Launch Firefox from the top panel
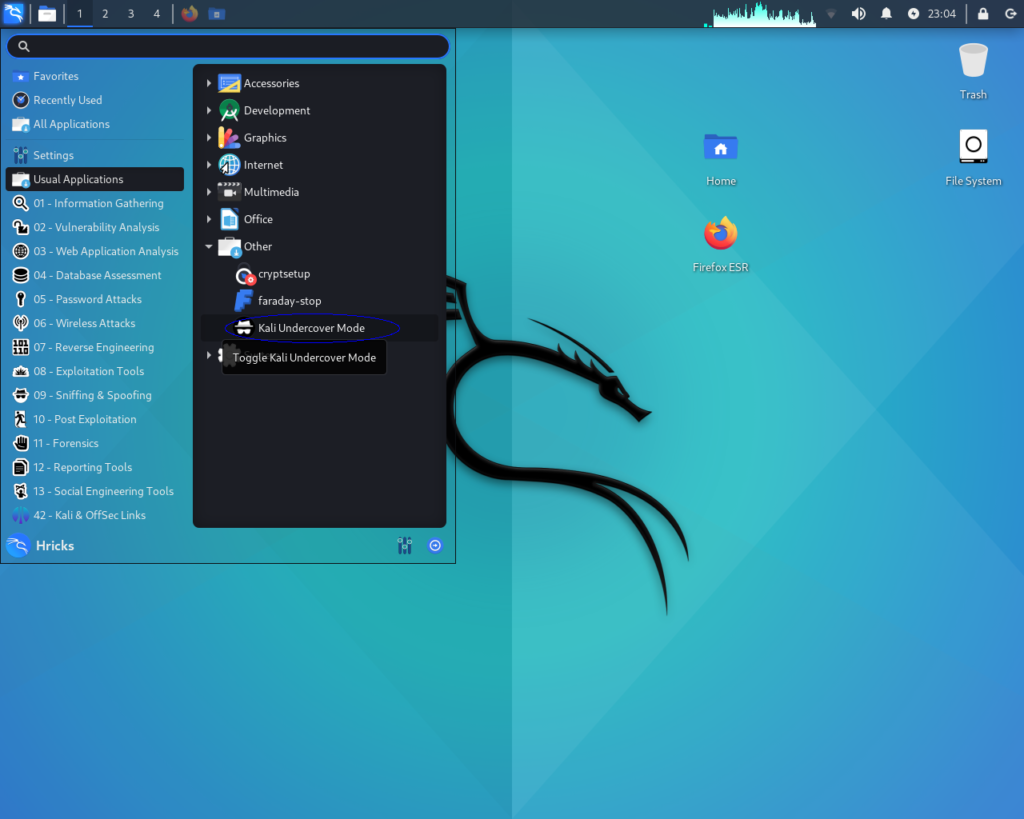1024x819 pixels. coord(189,14)
